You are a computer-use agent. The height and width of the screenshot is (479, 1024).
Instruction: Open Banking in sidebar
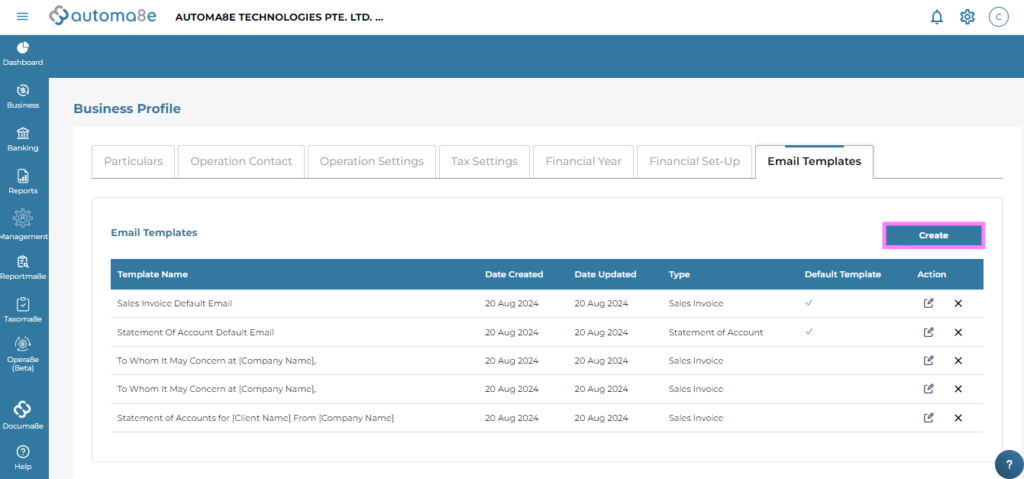23,140
